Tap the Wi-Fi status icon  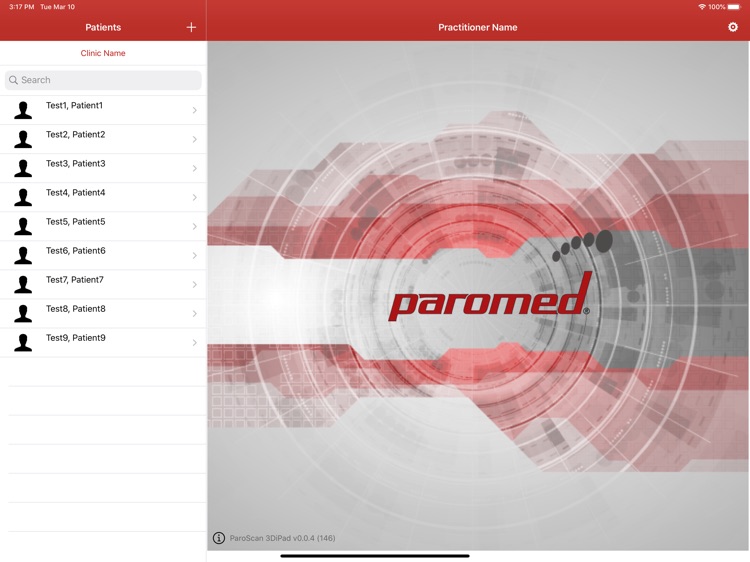point(702,7)
